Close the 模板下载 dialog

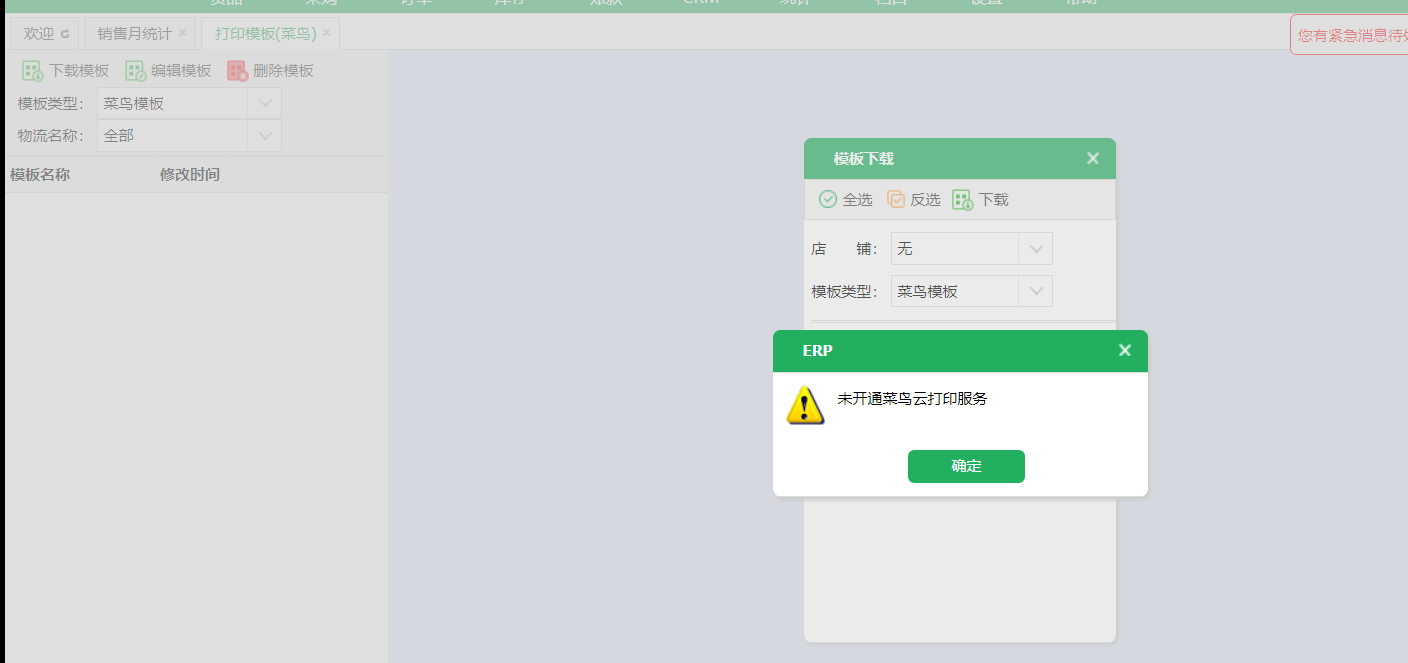(x=1093, y=158)
